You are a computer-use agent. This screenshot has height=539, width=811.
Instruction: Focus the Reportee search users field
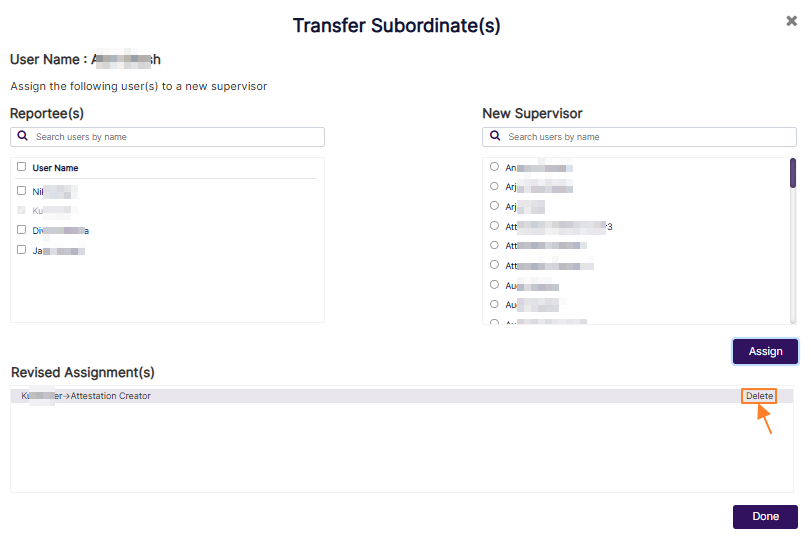point(175,137)
